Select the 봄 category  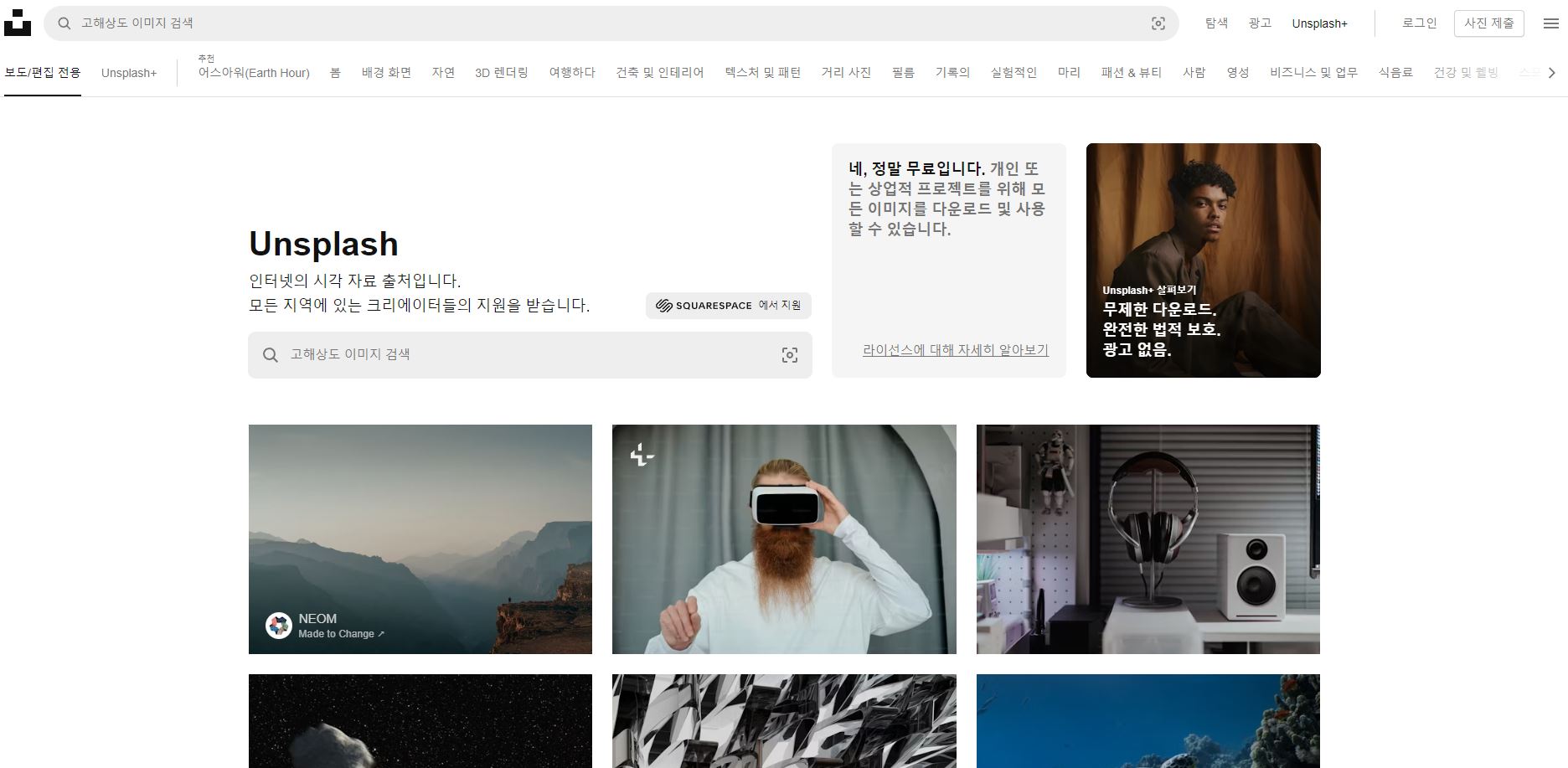pos(335,73)
